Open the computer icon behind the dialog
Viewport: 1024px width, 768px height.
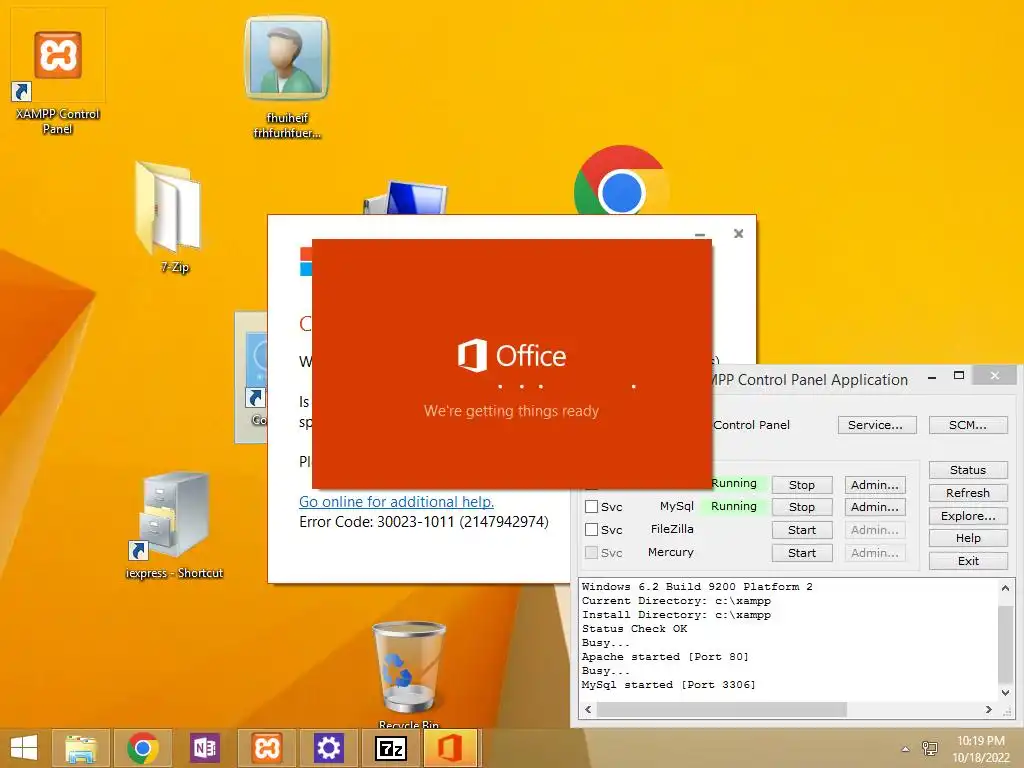click(x=406, y=197)
